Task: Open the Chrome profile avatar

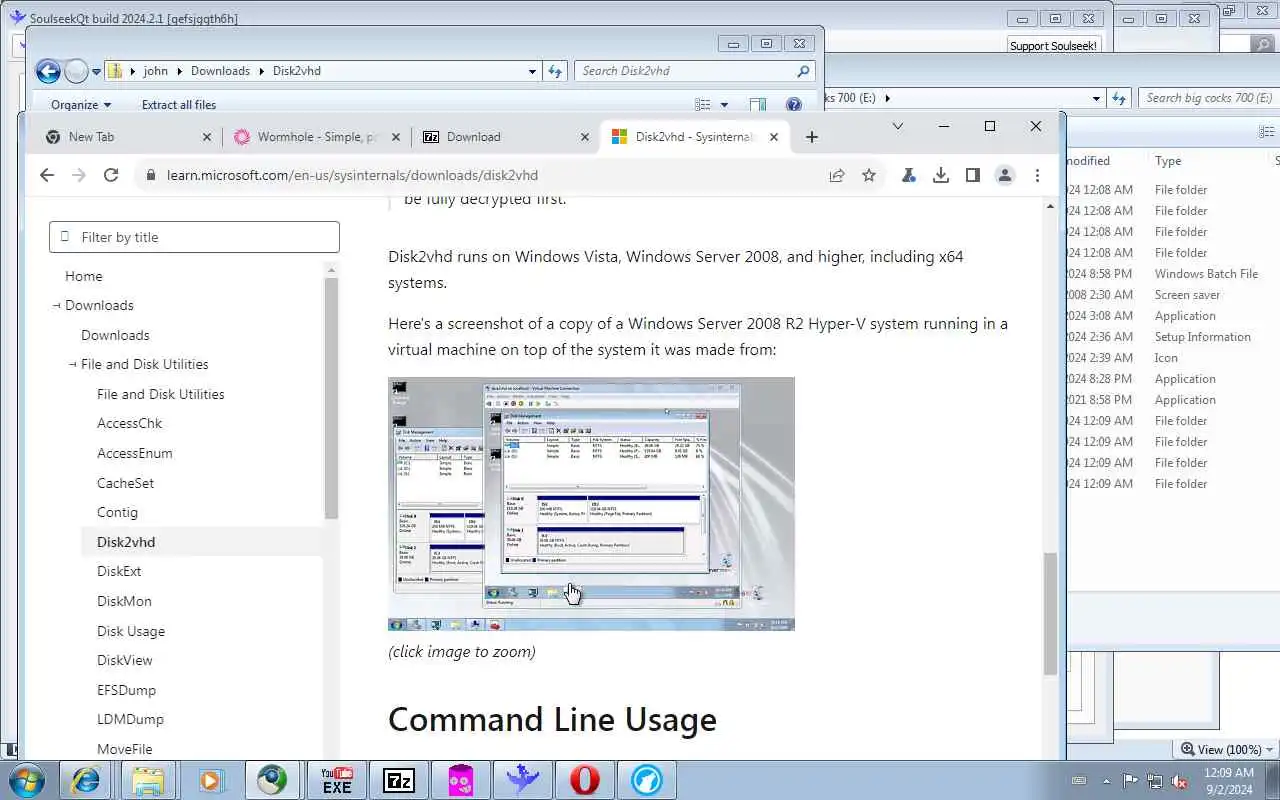Action: tap(1005, 175)
